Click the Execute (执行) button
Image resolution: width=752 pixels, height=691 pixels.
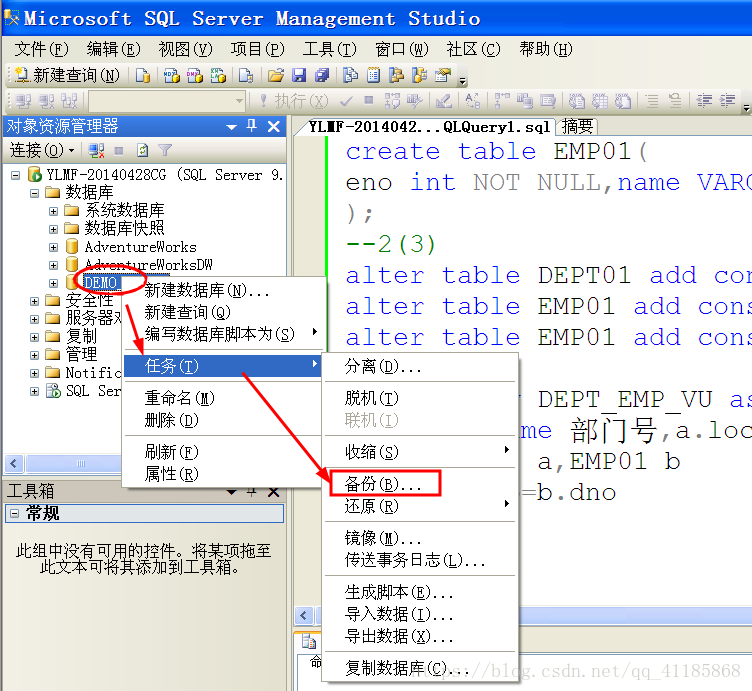pos(294,101)
